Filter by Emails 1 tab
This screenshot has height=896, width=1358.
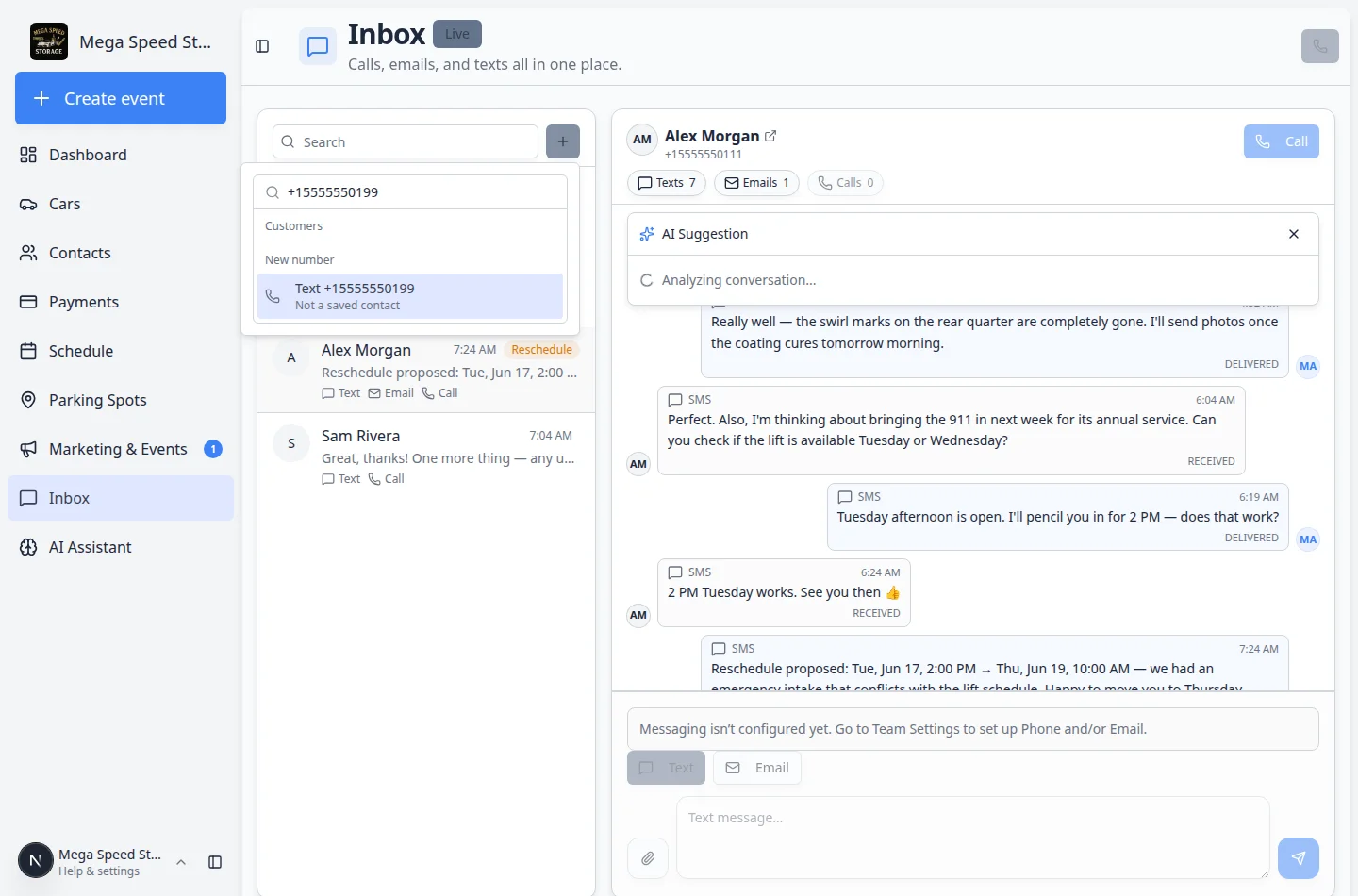[756, 183]
